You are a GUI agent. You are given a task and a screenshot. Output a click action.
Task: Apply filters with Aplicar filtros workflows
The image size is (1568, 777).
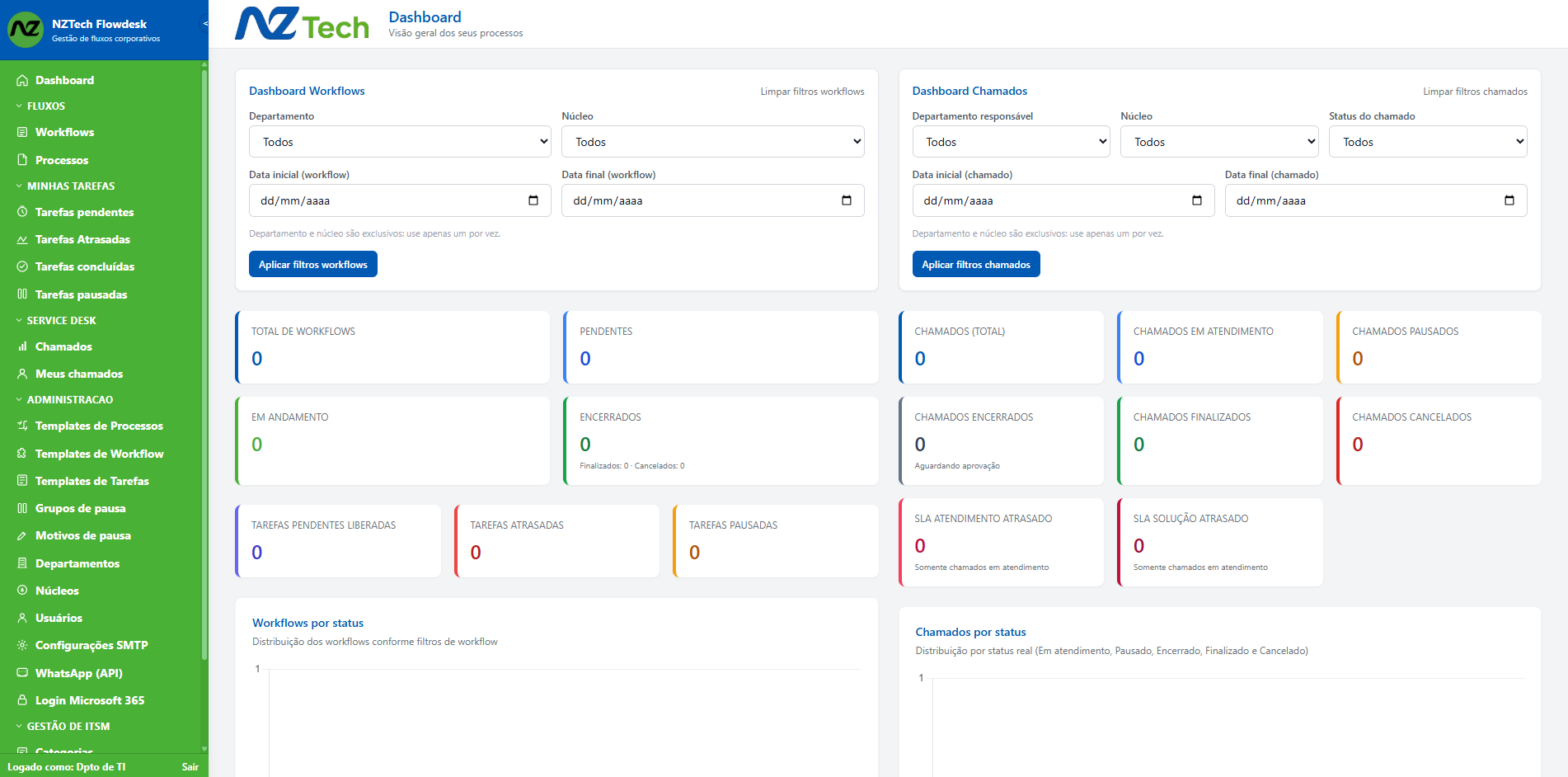click(313, 264)
